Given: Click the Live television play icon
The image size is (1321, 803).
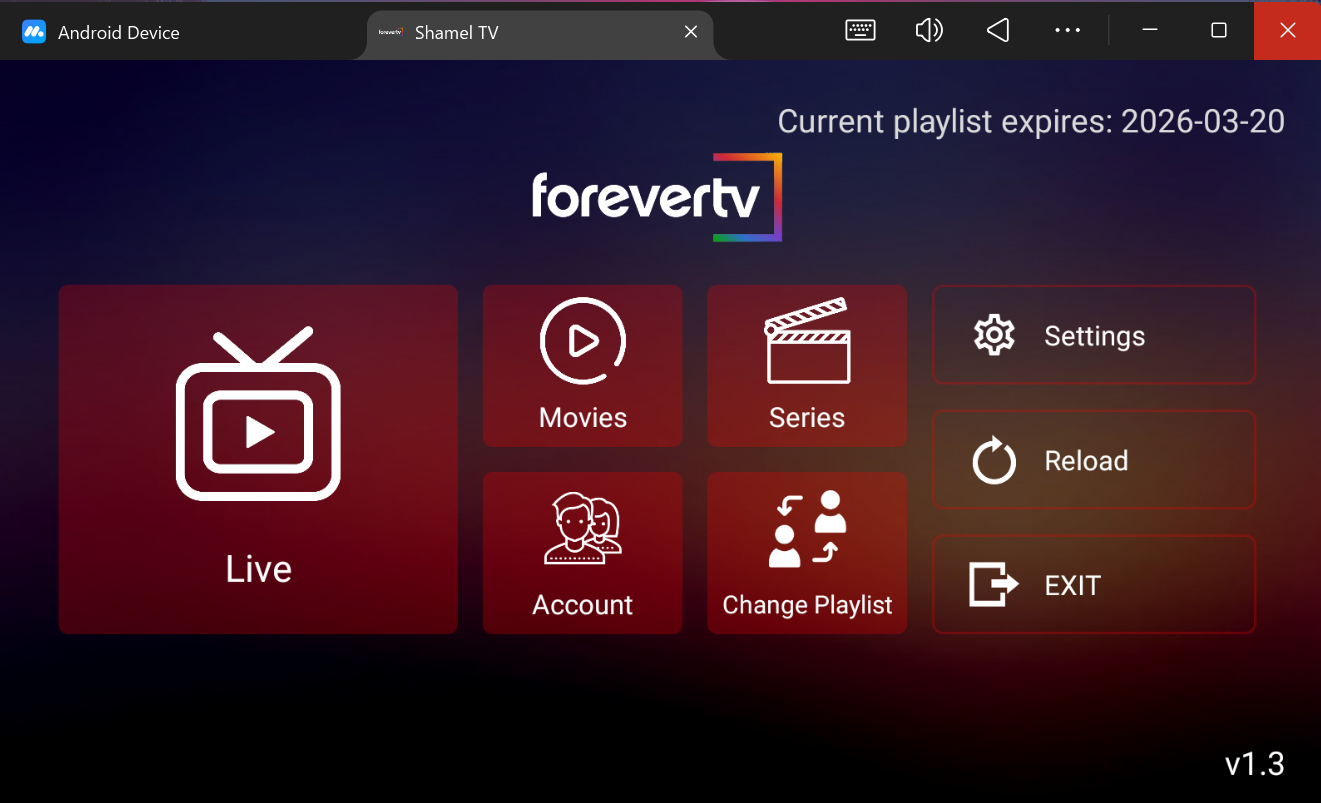Looking at the screenshot, I should pos(258,413).
